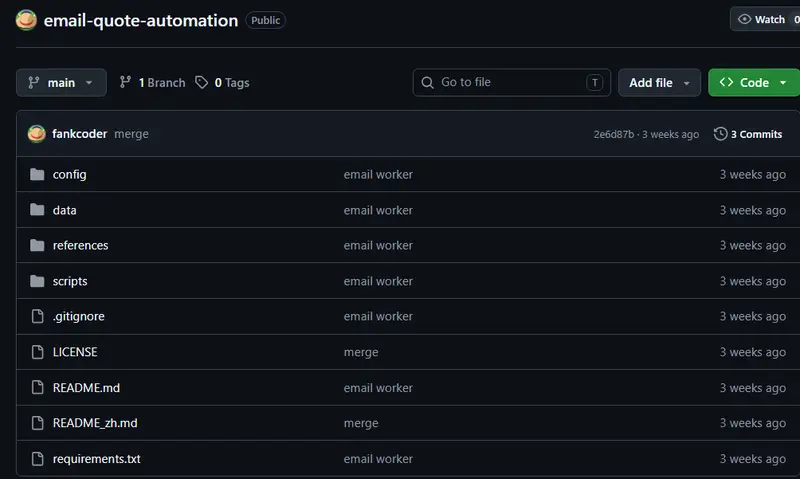The height and width of the screenshot is (479, 800).
Task: Click the folder icon for data
Action: [x=37, y=210]
